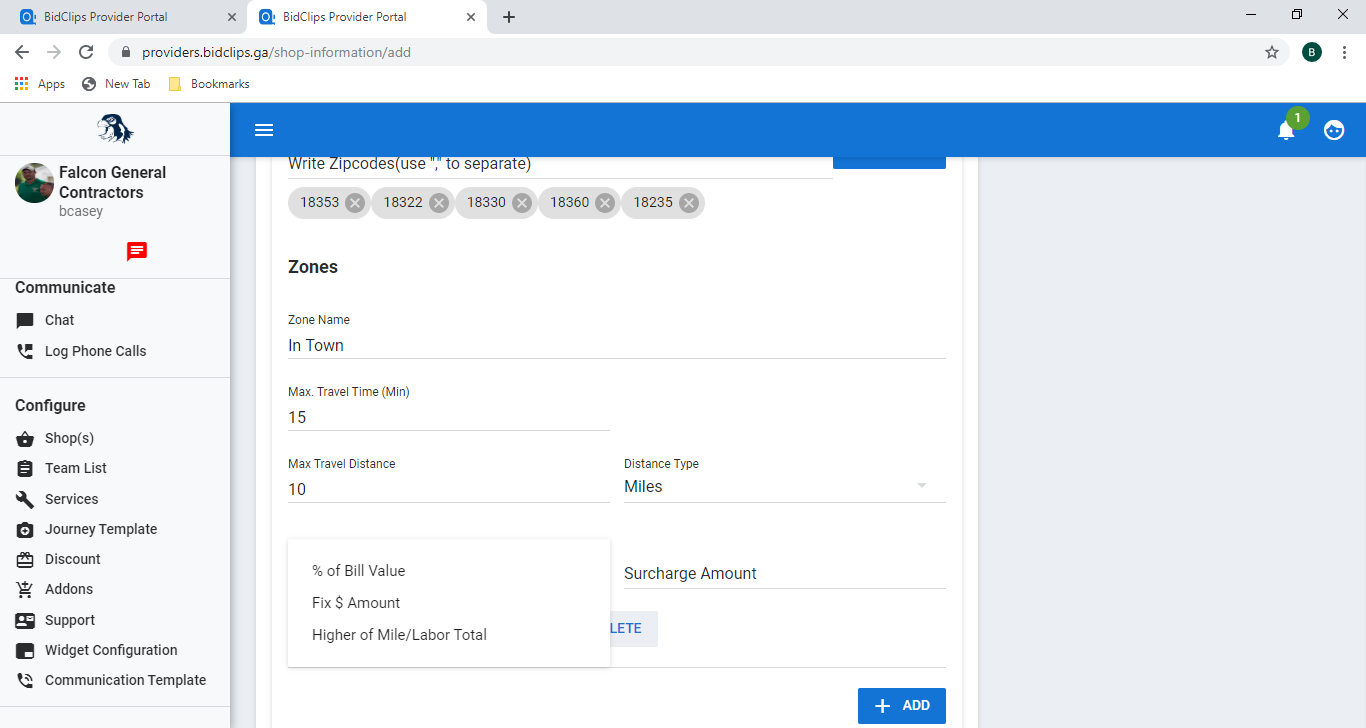Close the active BidClips browser tab
The width and height of the screenshot is (1366, 728).
point(471,17)
